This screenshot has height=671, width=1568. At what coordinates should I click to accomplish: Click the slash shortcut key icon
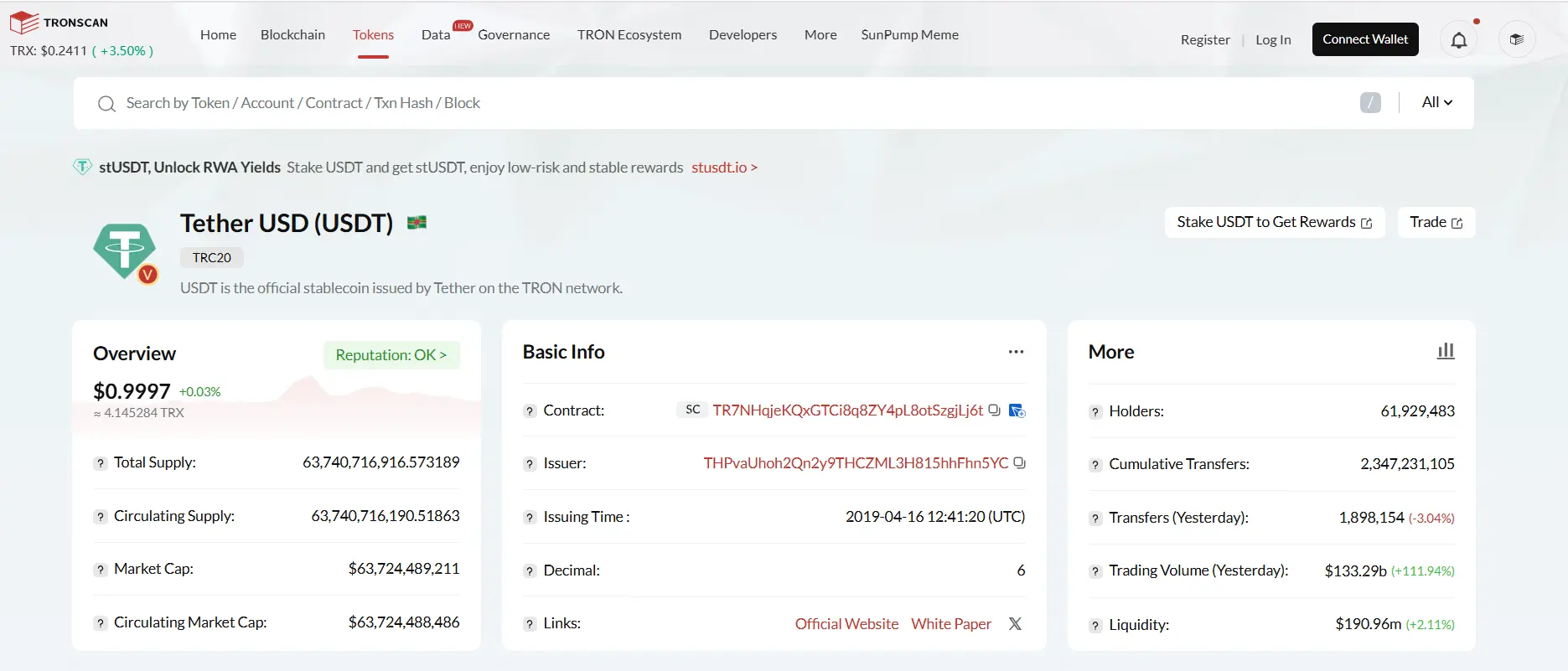click(1370, 102)
